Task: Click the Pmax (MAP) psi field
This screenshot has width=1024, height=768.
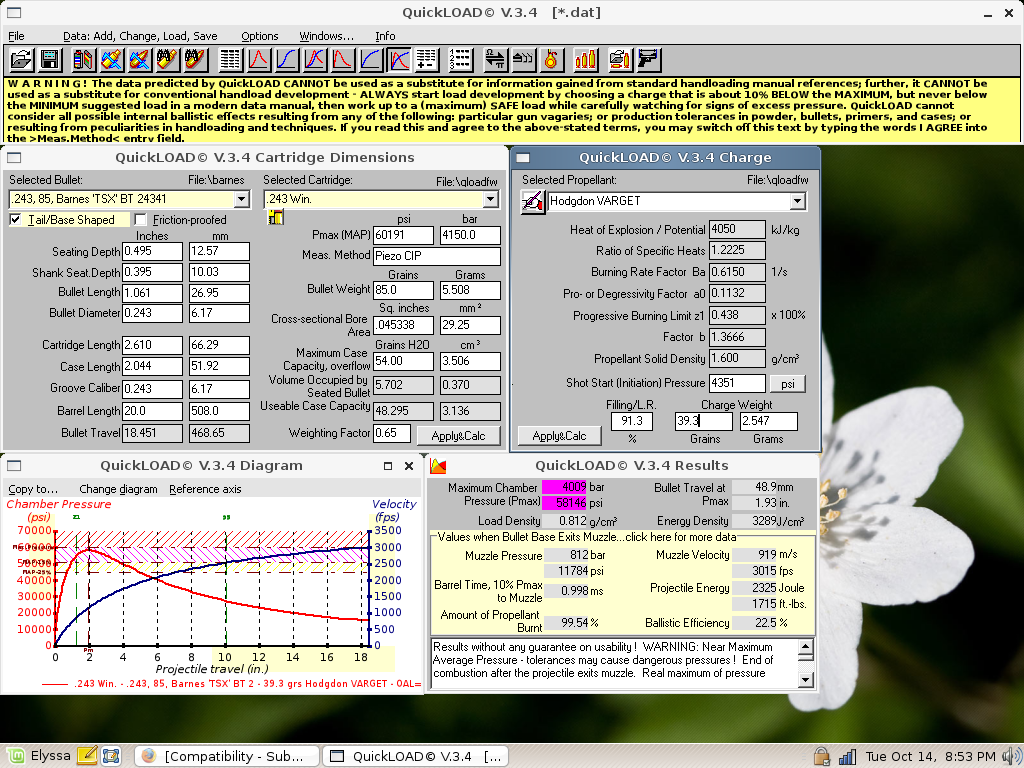Action: tap(403, 235)
